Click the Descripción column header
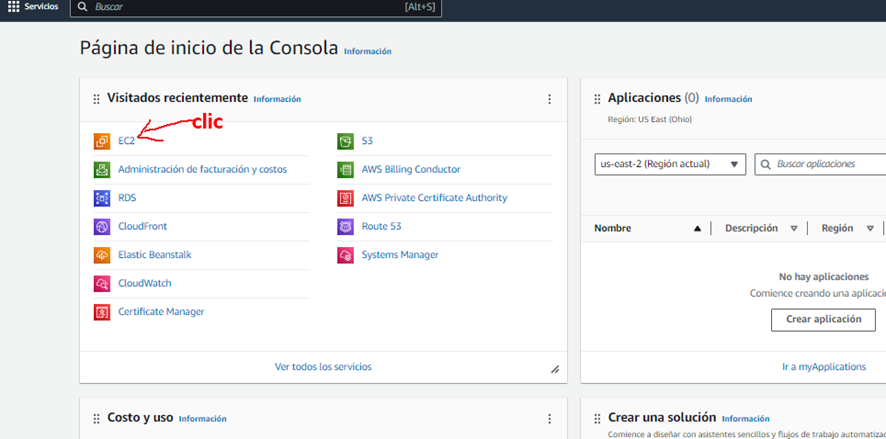This screenshot has width=886, height=439. click(x=752, y=229)
